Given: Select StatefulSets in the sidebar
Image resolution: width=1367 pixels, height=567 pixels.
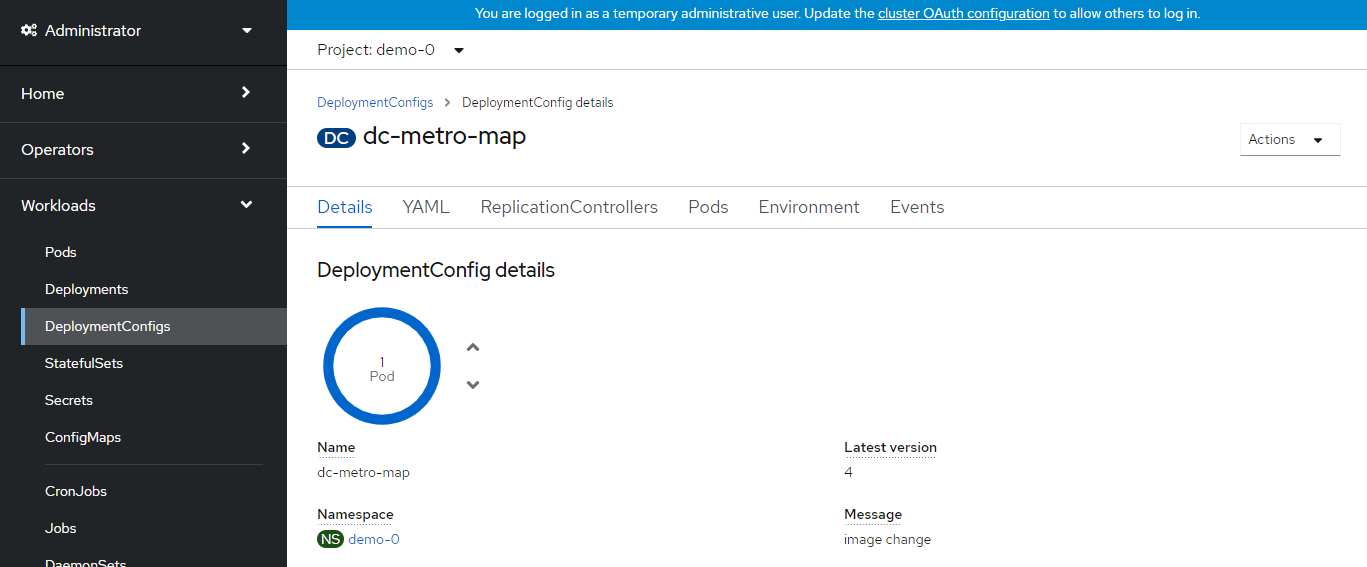Looking at the screenshot, I should click(84, 363).
